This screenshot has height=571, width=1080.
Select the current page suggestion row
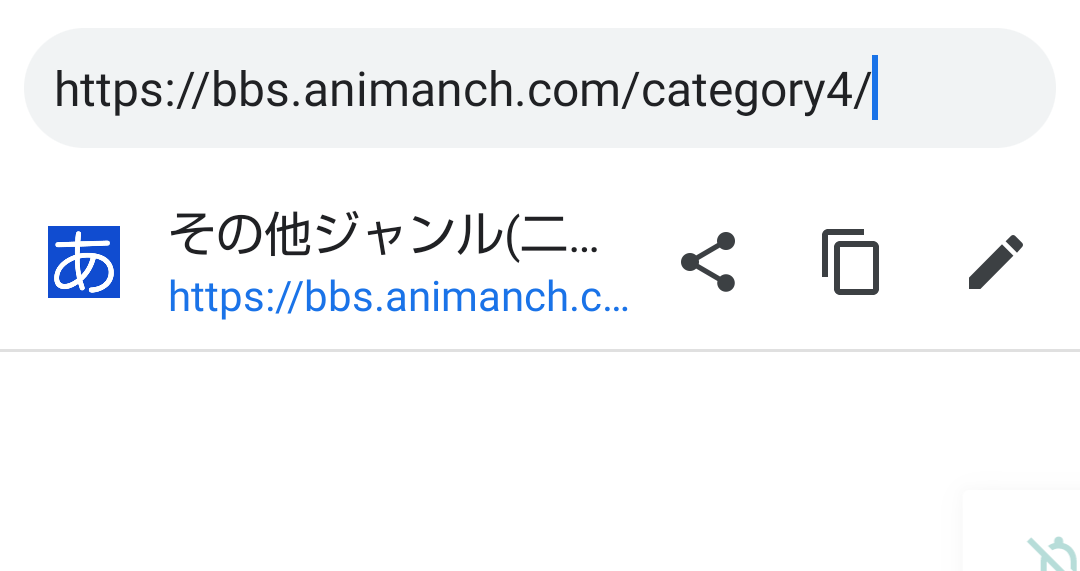coord(540,262)
